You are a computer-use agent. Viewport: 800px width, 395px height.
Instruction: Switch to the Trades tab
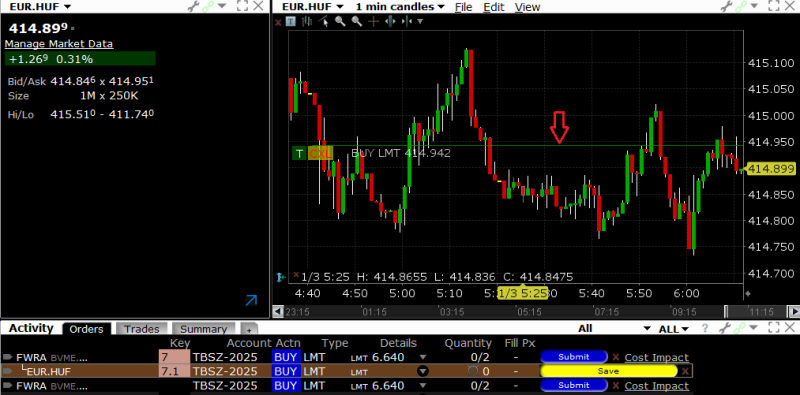pyautogui.click(x=141, y=329)
